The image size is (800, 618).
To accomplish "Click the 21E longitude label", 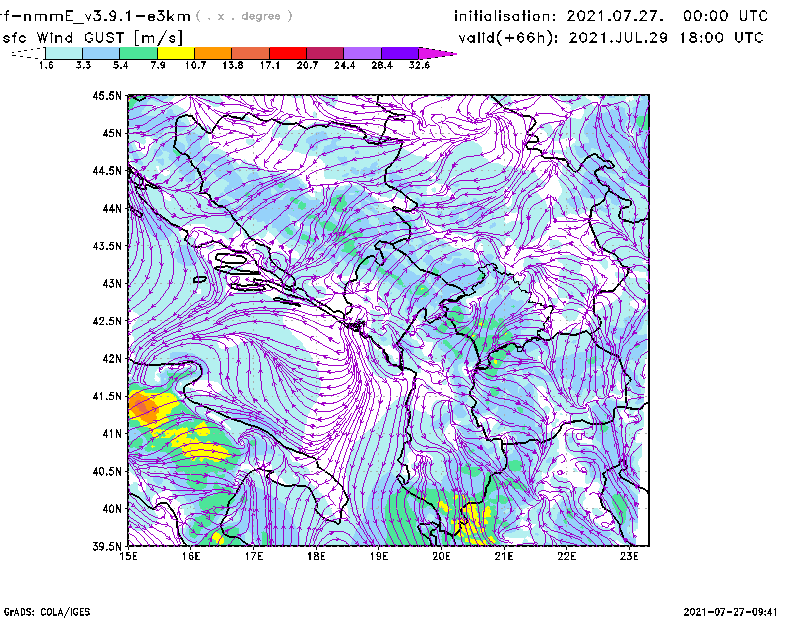I will click(504, 556).
